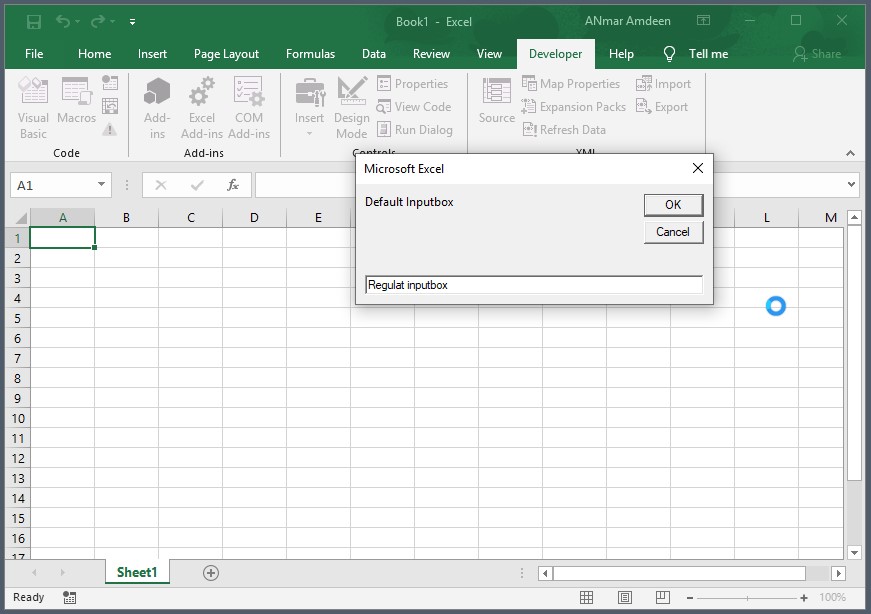Open the Insert controls dropdown
The image size is (871, 614).
click(x=309, y=110)
